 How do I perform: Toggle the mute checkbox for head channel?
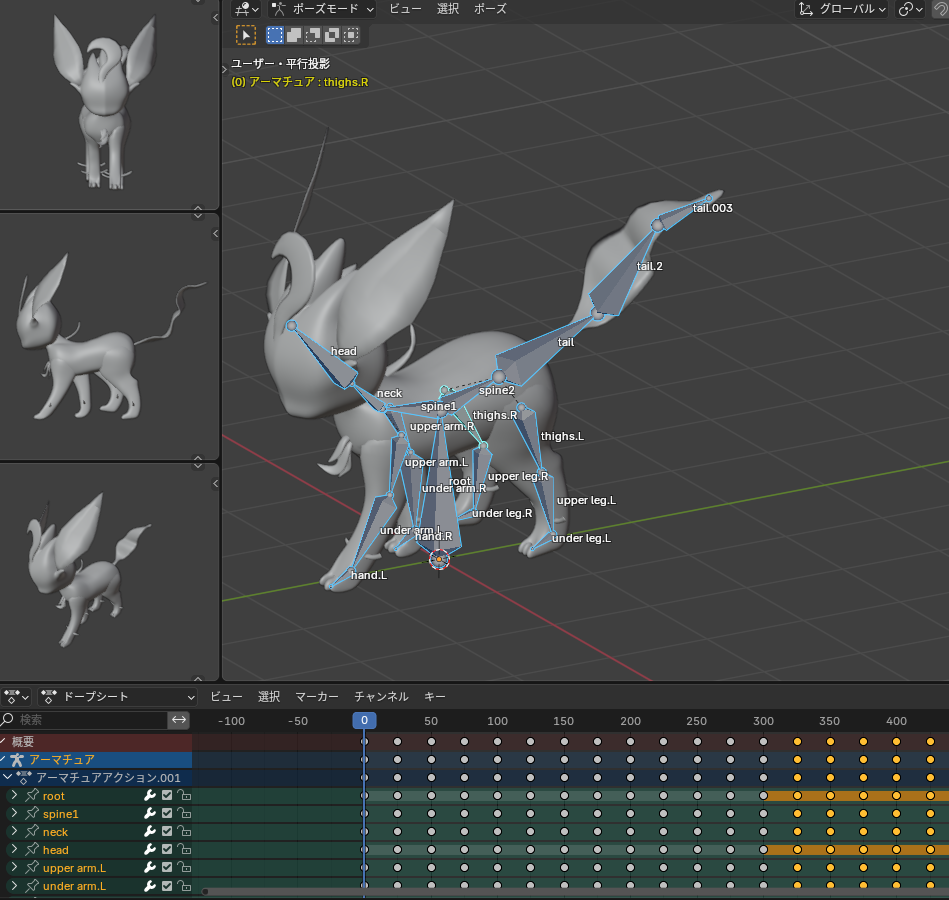(x=167, y=850)
